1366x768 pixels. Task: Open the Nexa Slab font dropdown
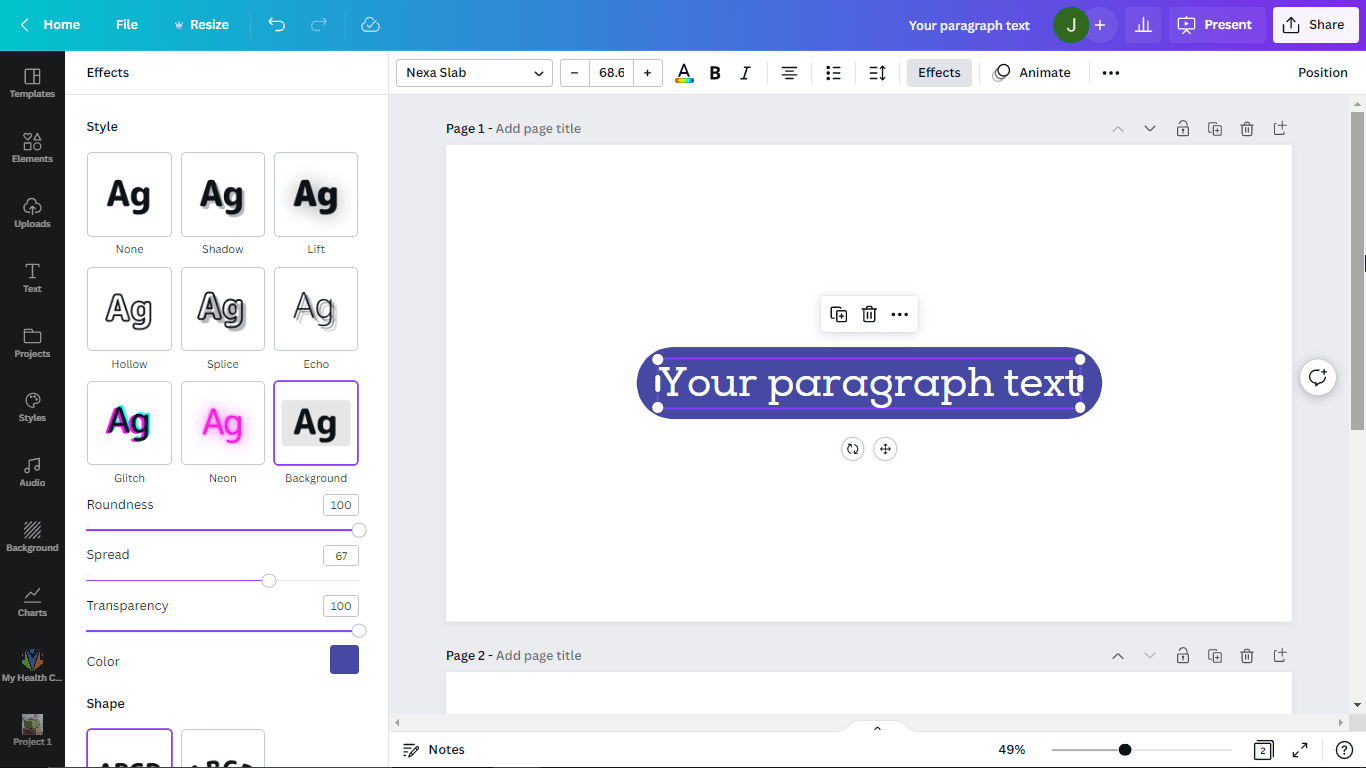pyautogui.click(x=473, y=72)
